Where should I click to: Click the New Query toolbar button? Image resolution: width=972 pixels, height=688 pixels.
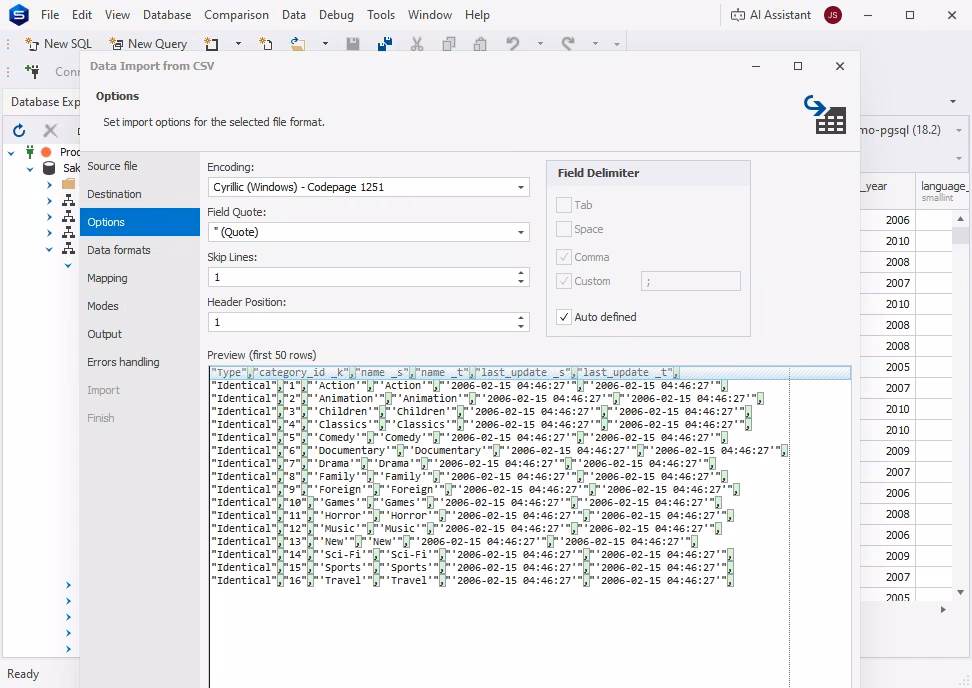(148, 43)
